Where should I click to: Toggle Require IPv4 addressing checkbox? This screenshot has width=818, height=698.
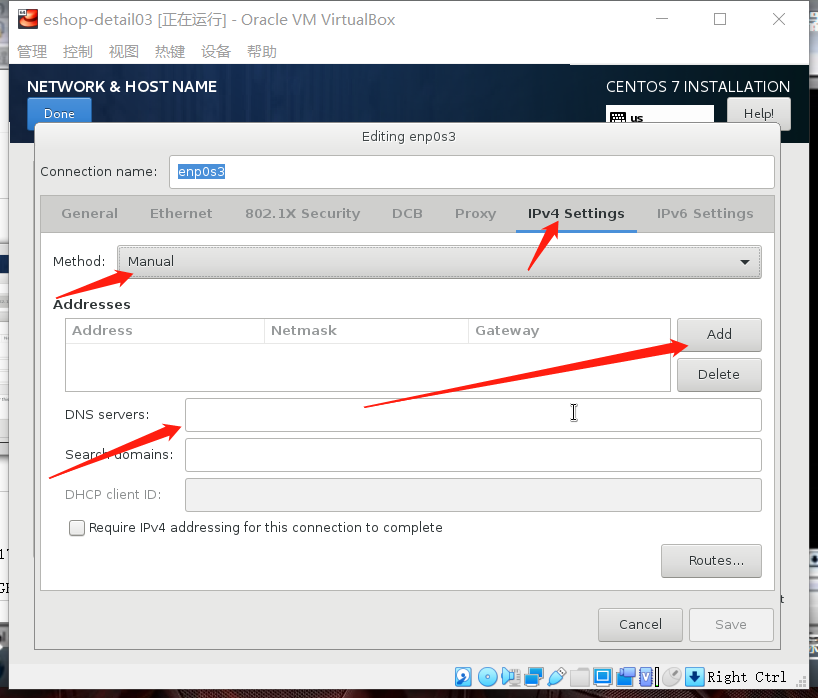pos(77,528)
